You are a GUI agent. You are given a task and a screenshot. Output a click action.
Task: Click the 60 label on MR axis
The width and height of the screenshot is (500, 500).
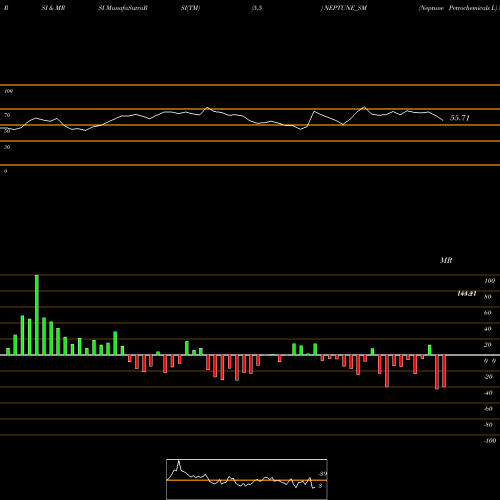pyautogui.click(x=488, y=313)
